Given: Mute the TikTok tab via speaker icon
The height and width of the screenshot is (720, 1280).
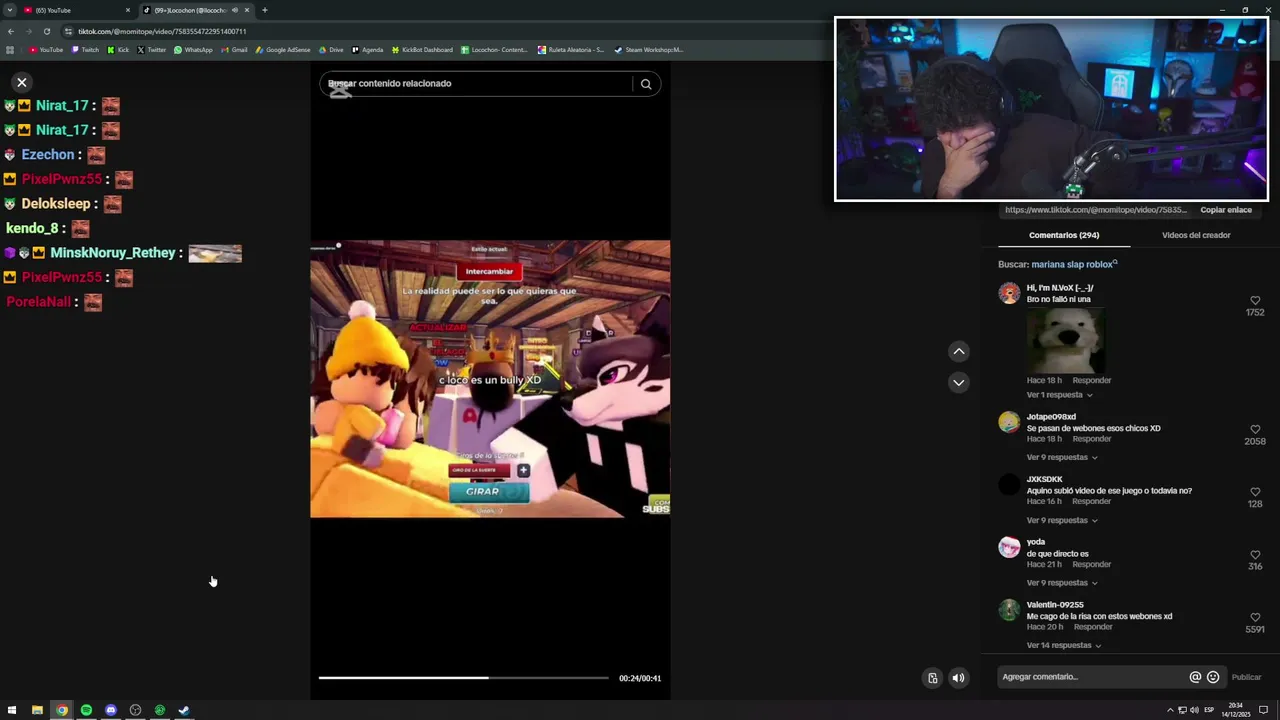Looking at the screenshot, I should 235,10.
